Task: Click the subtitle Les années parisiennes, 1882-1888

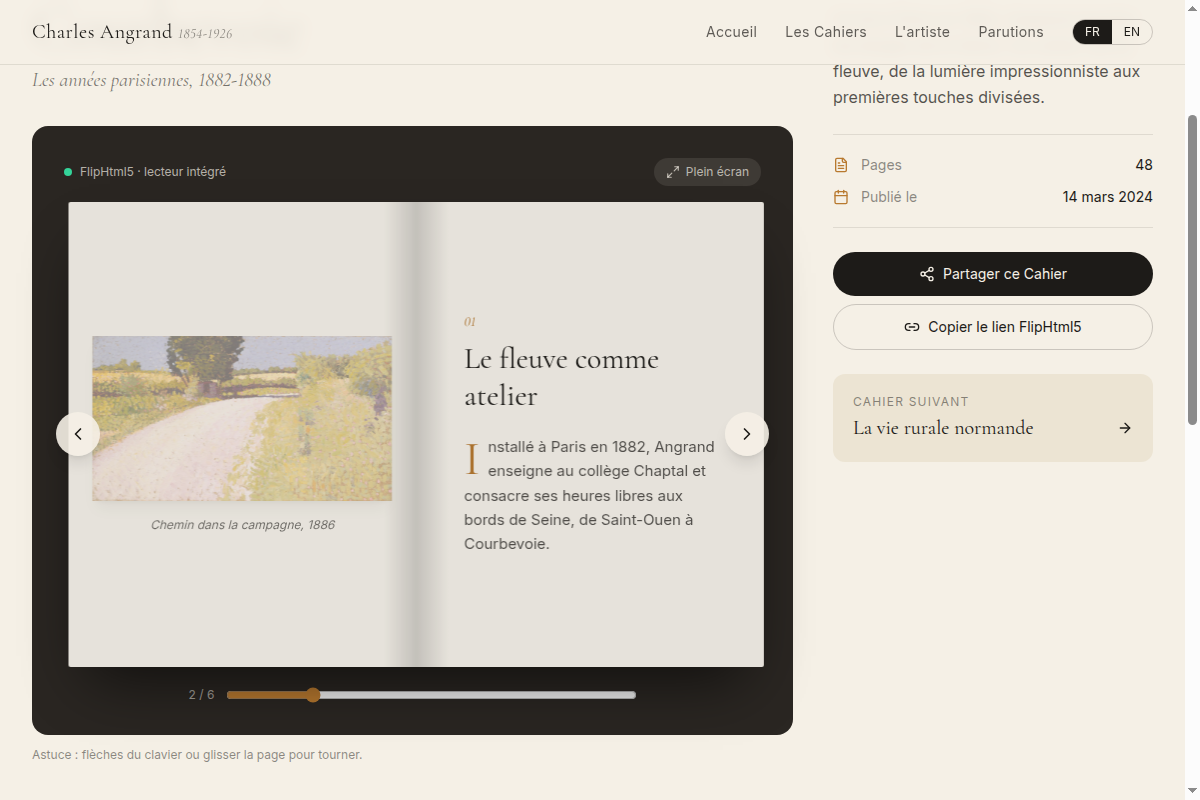Action: 152,80
